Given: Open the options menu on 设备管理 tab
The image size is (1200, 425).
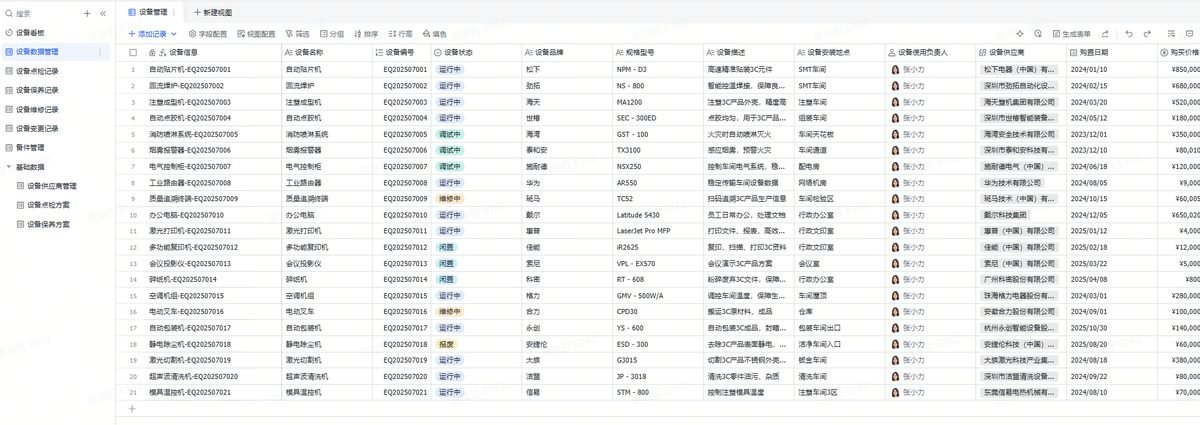Looking at the screenshot, I should [175, 12].
